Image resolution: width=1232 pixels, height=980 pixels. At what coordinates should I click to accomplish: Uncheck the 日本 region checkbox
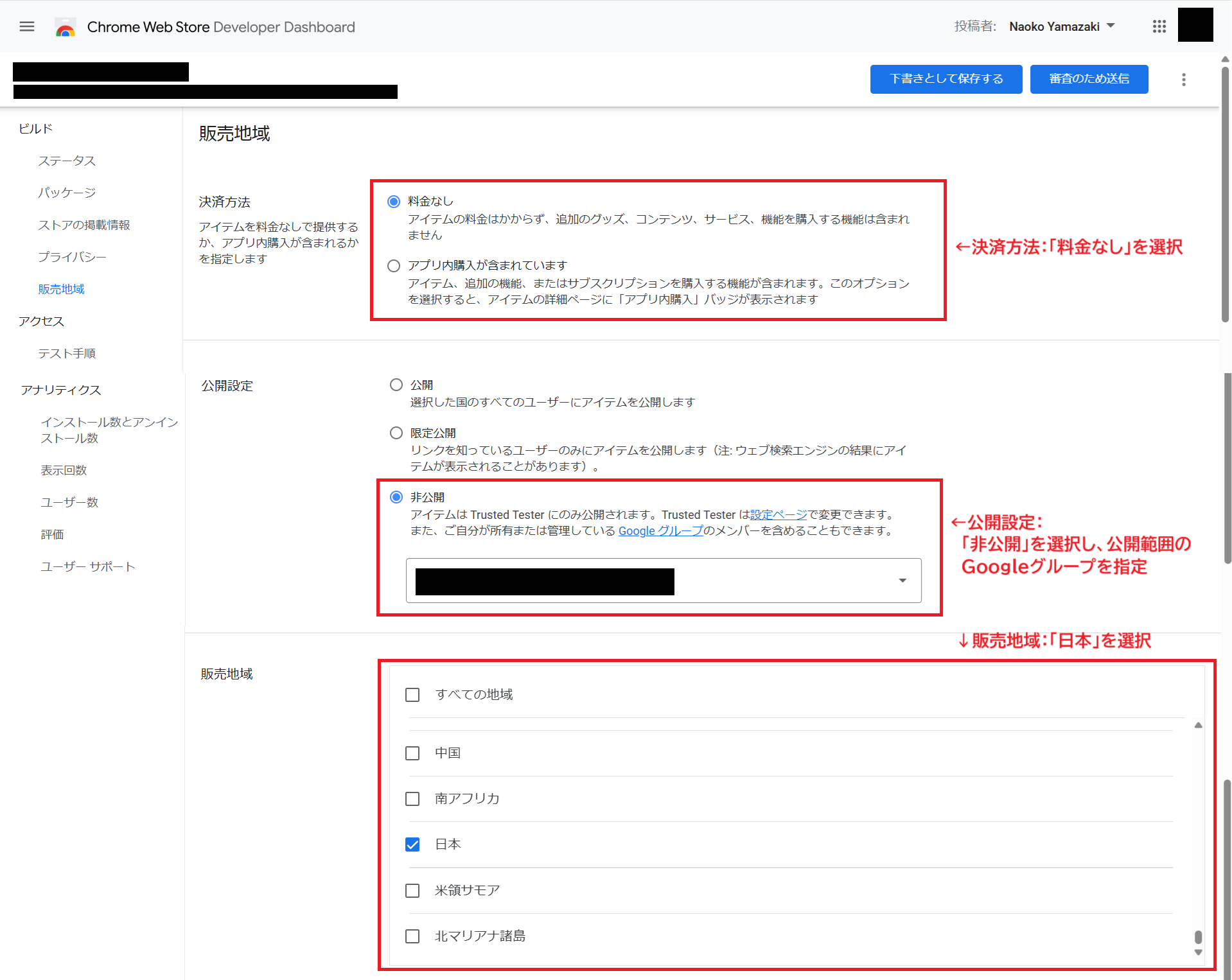[412, 844]
